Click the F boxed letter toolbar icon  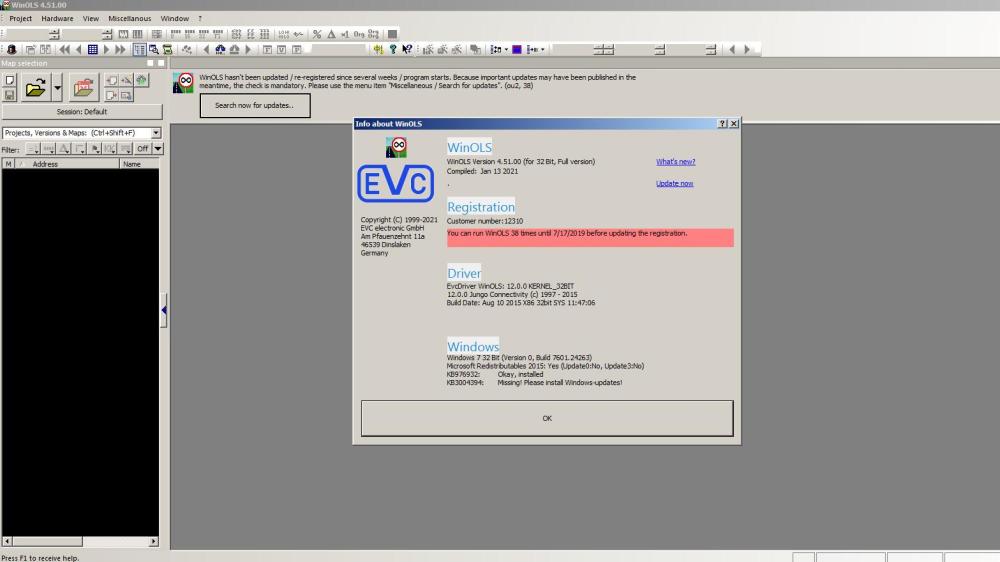click(267, 49)
